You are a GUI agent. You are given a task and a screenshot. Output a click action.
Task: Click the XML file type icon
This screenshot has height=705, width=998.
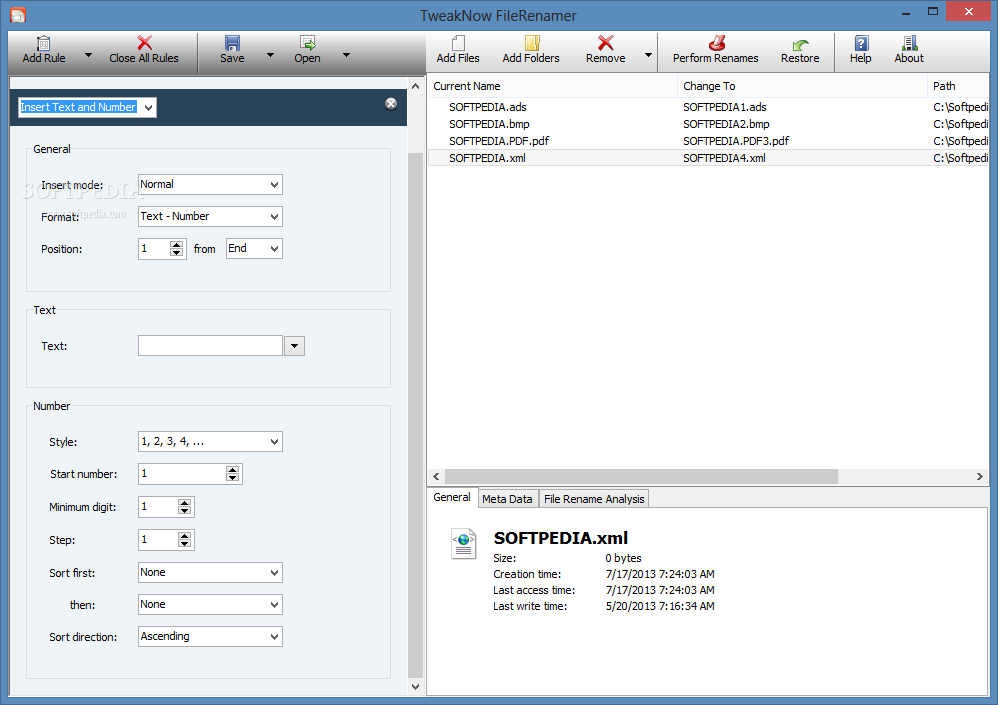coord(463,543)
